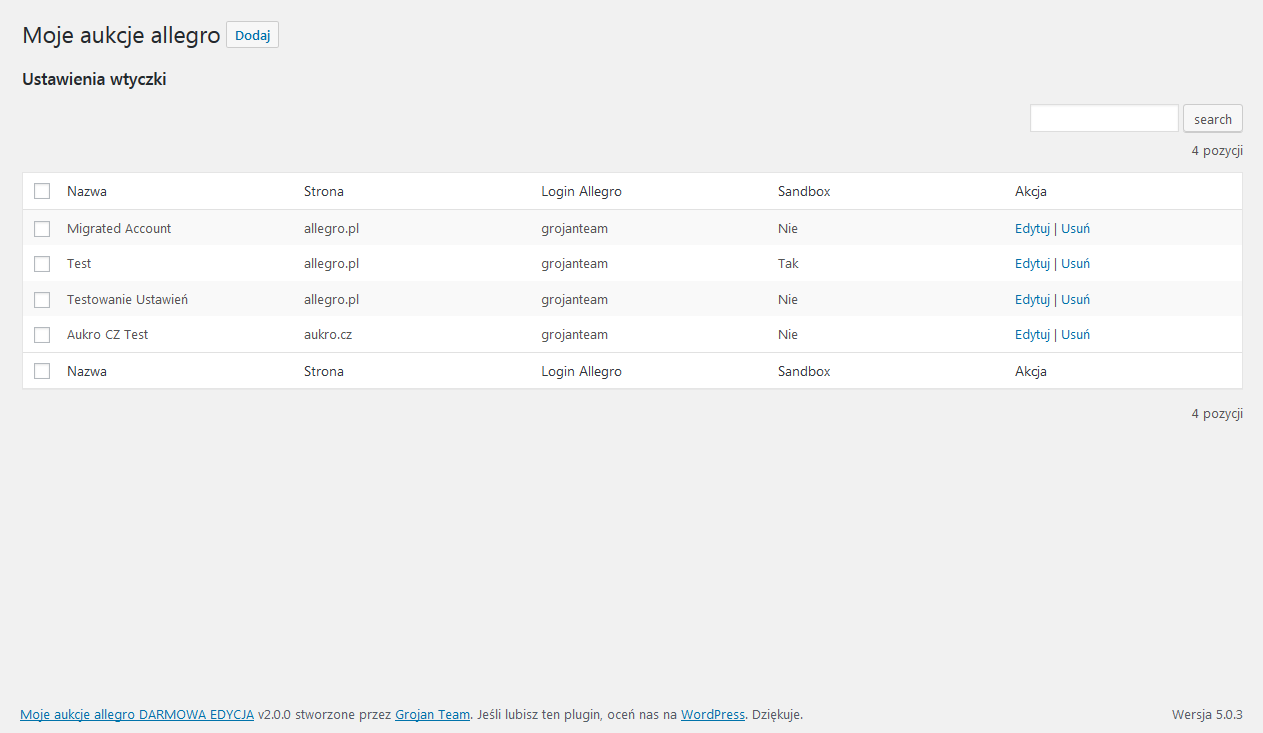Click the 4 pozycji count above table
The width and height of the screenshot is (1263, 733).
pyautogui.click(x=1217, y=151)
